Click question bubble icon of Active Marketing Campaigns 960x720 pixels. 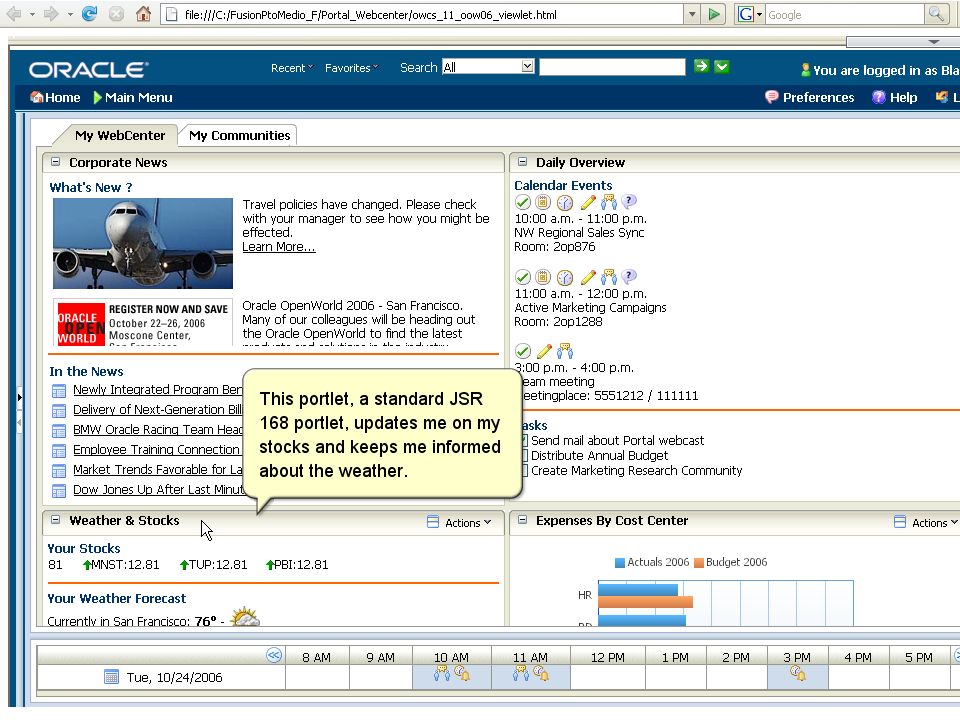coord(629,276)
